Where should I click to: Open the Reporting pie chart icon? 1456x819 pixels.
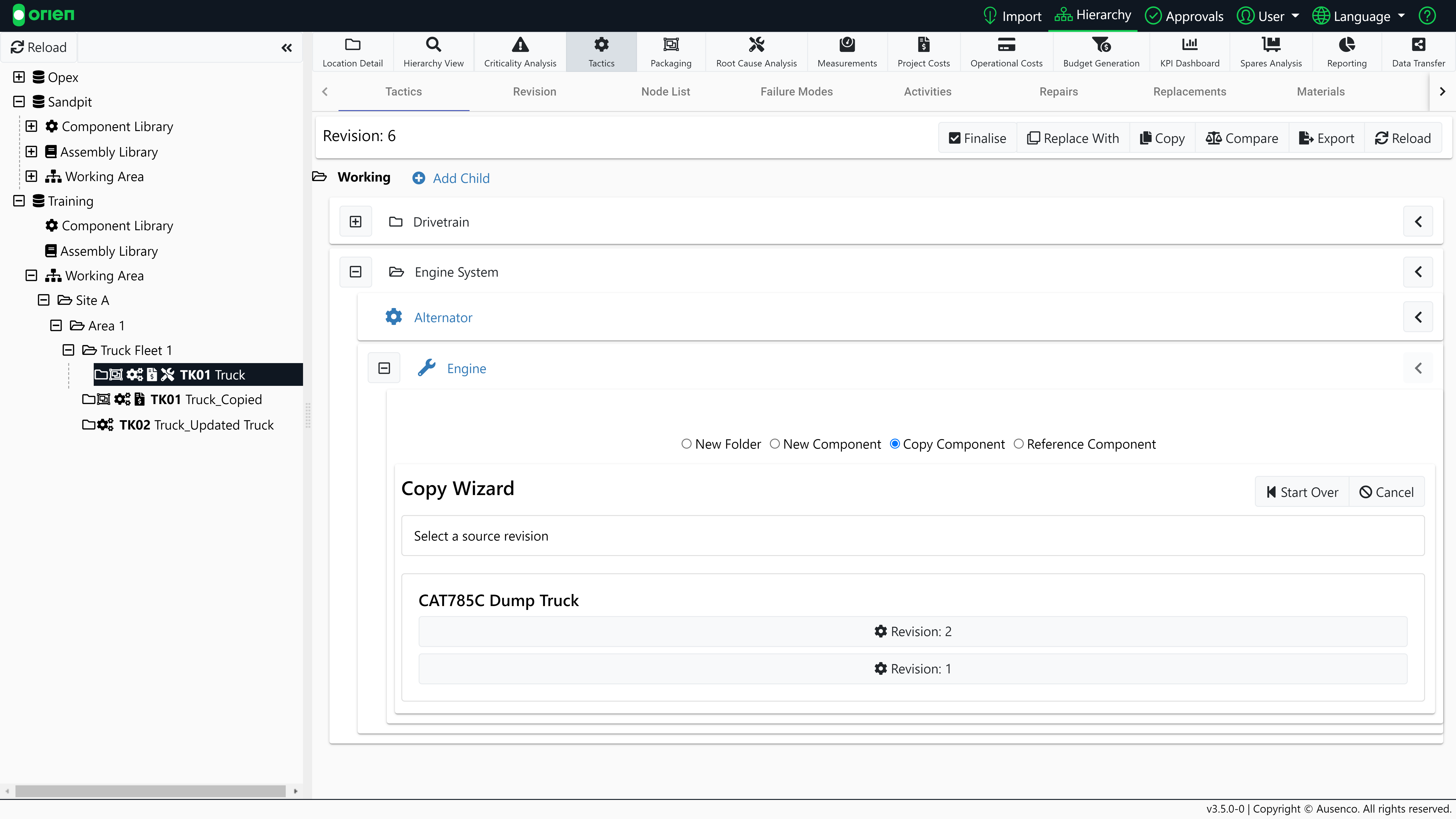[x=1346, y=45]
